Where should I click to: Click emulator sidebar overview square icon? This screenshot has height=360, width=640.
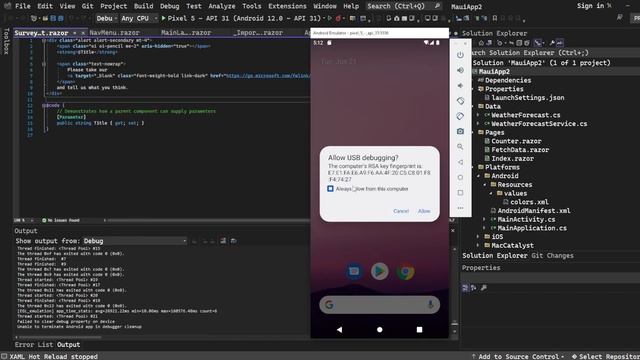point(460,193)
